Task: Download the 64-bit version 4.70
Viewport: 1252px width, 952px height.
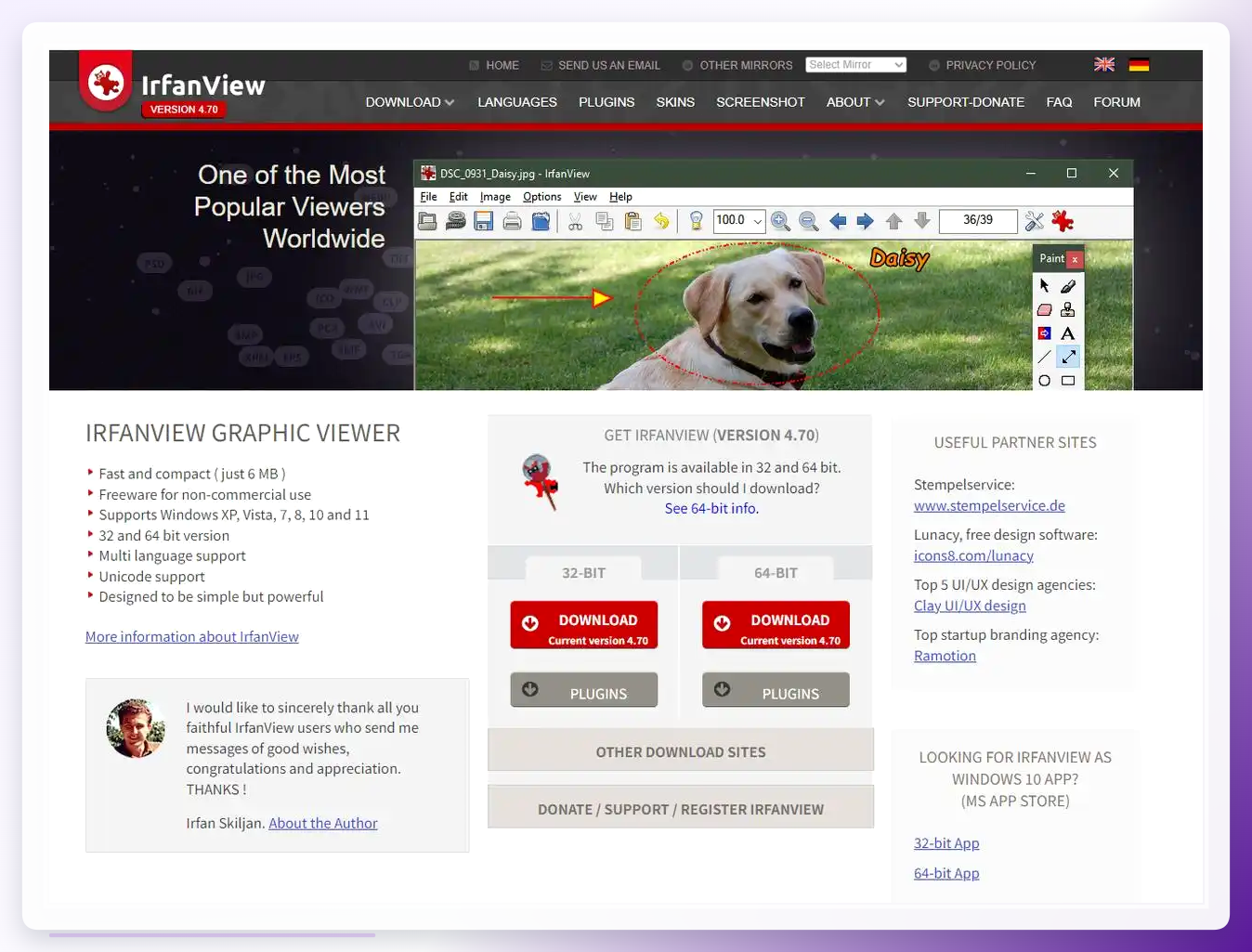Action: tap(776, 625)
